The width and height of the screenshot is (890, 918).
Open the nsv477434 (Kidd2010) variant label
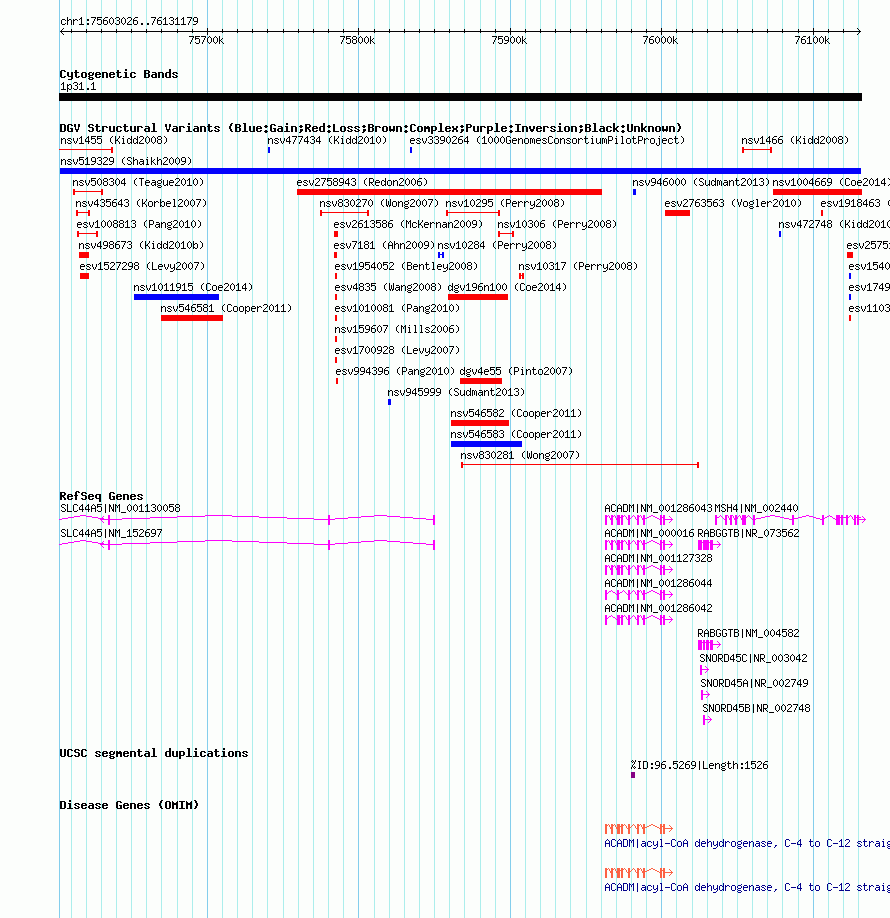pos(327,141)
